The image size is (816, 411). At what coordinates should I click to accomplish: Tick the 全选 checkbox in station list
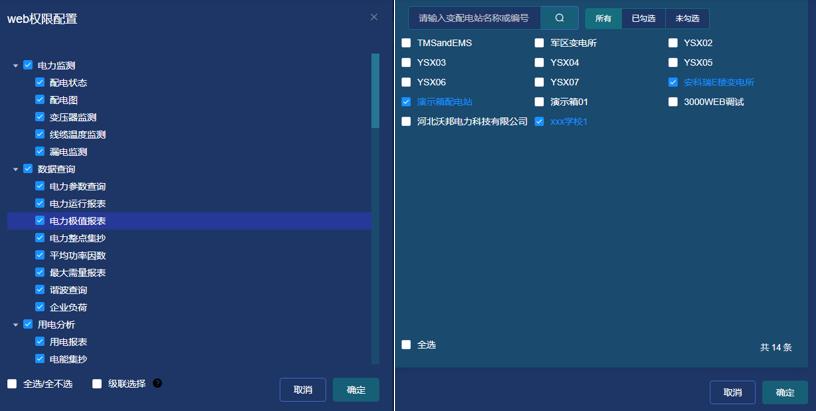(406, 345)
